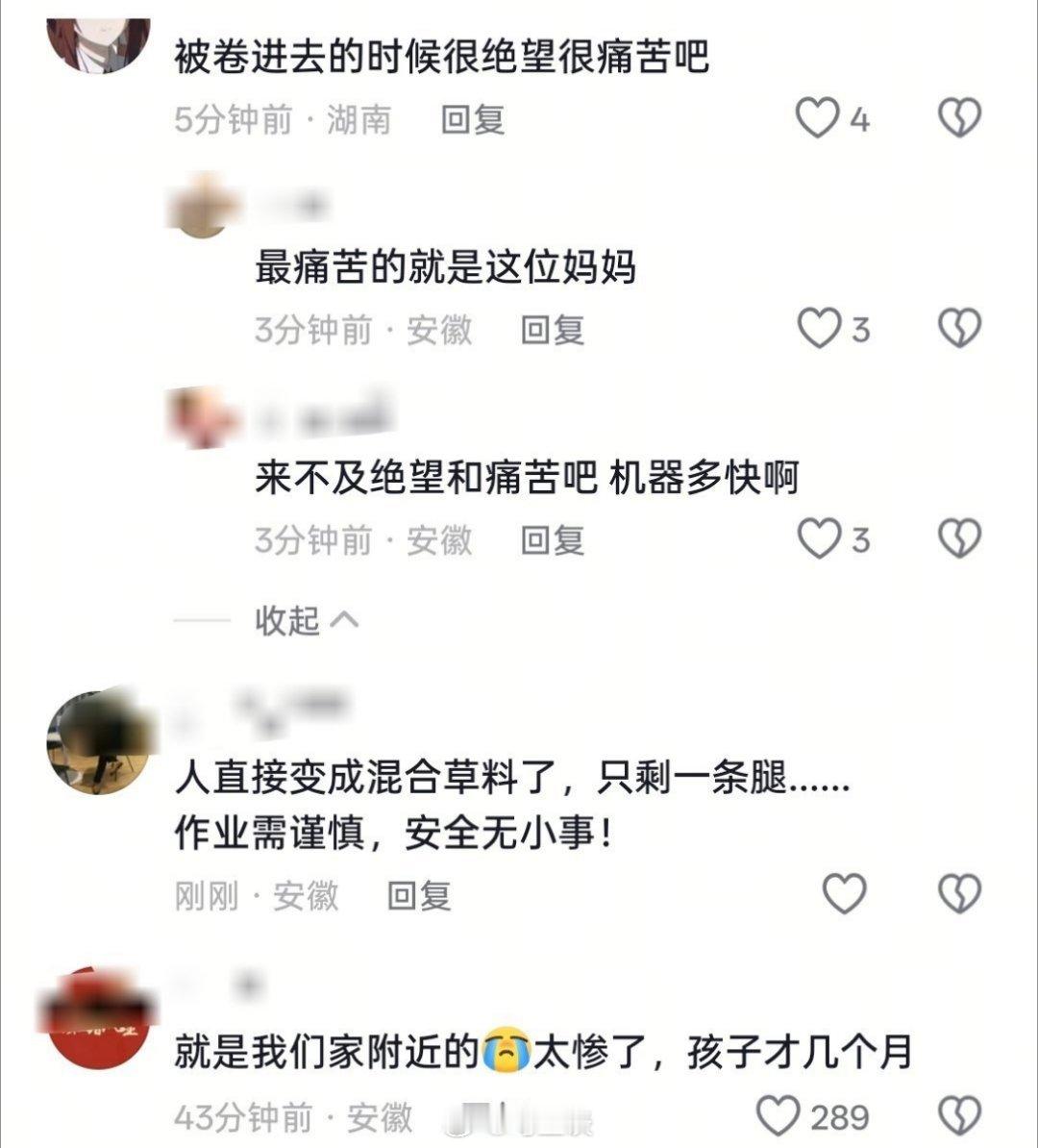The width and height of the screenshot is (1038, 1148).
Task: Reply to '最痛苦的就是这位妈妈'
Action: [x=553, y=330]
